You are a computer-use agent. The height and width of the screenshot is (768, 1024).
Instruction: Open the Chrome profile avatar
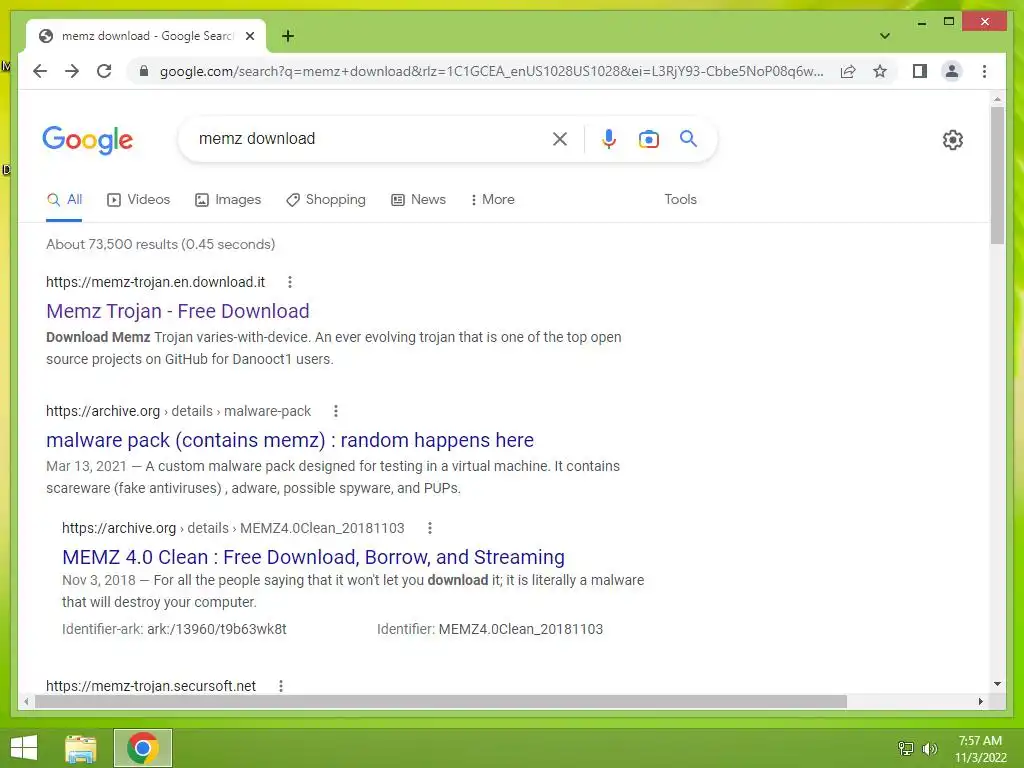(x=952, y=71)
